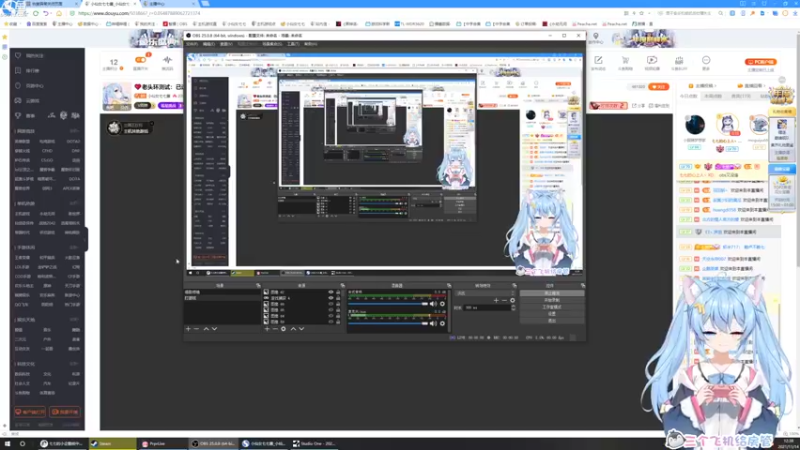Click the video play icon in Douyu header
The image size is (800, 450).
click(652, 60)
